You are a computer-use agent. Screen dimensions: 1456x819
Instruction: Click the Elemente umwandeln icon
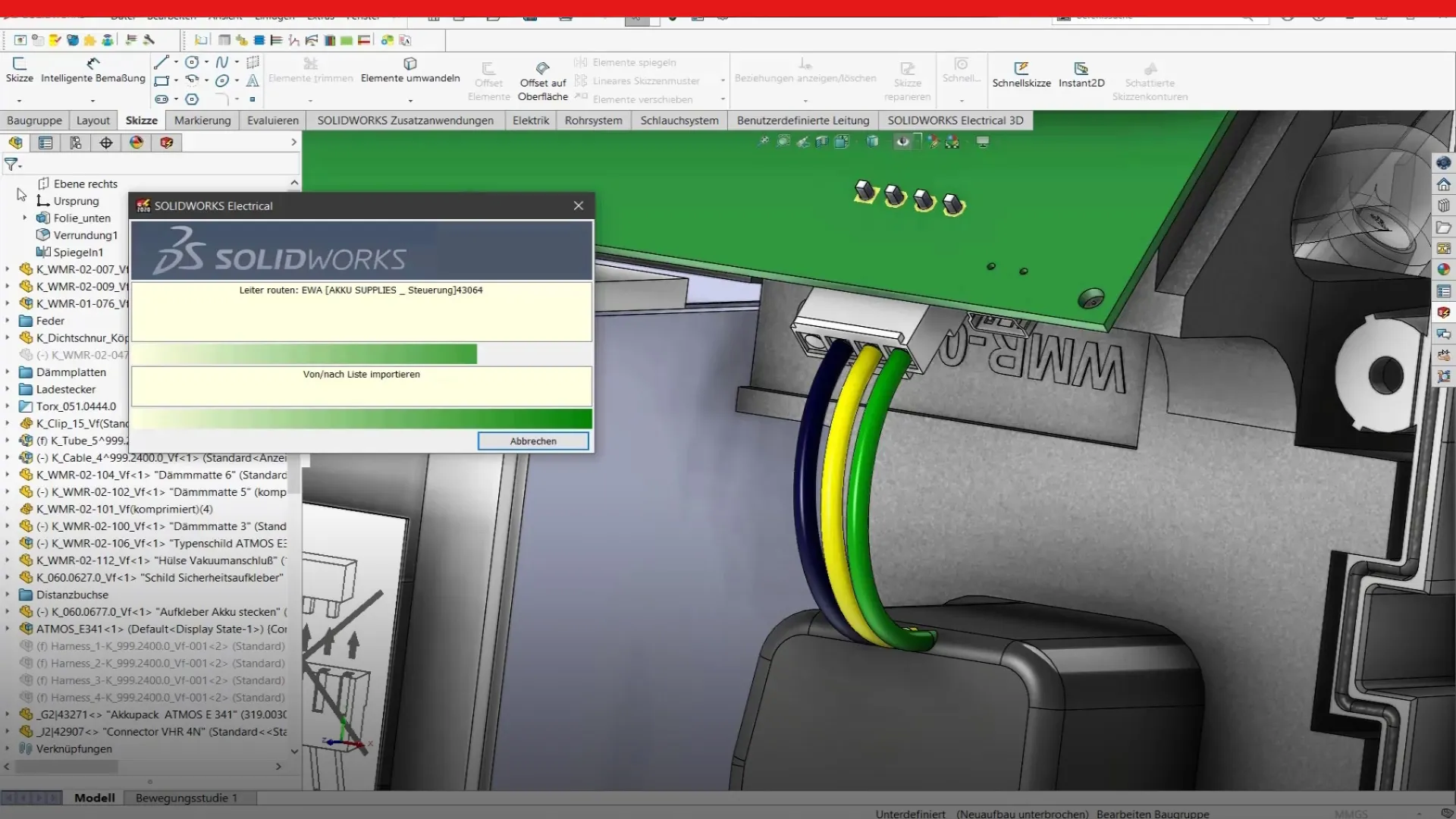(x=410, y=64)
